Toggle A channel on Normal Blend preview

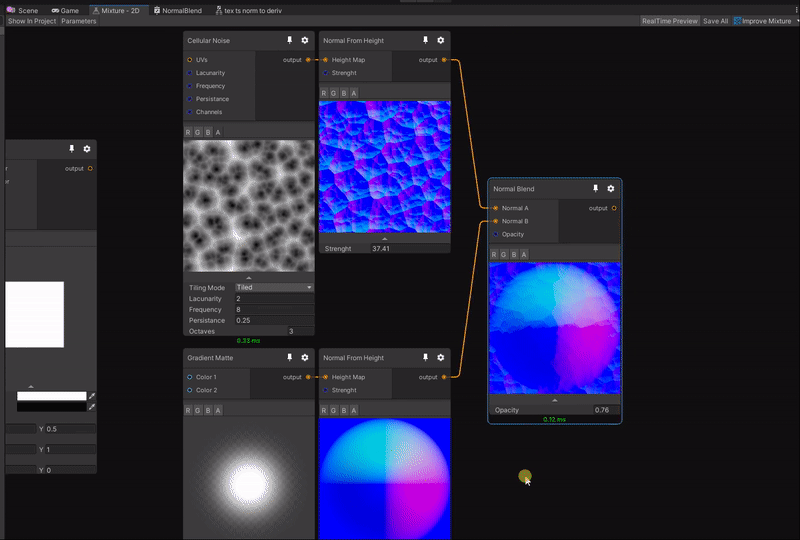(524, 254)
